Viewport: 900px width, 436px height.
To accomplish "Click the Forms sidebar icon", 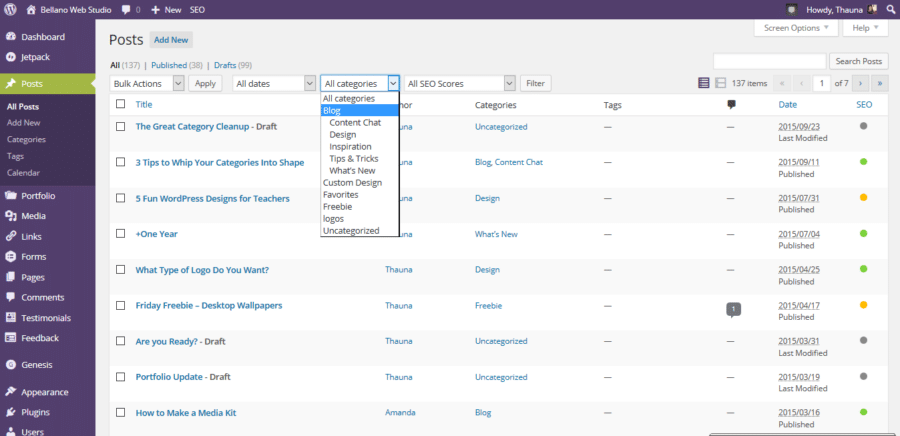I will coord(10,256).
